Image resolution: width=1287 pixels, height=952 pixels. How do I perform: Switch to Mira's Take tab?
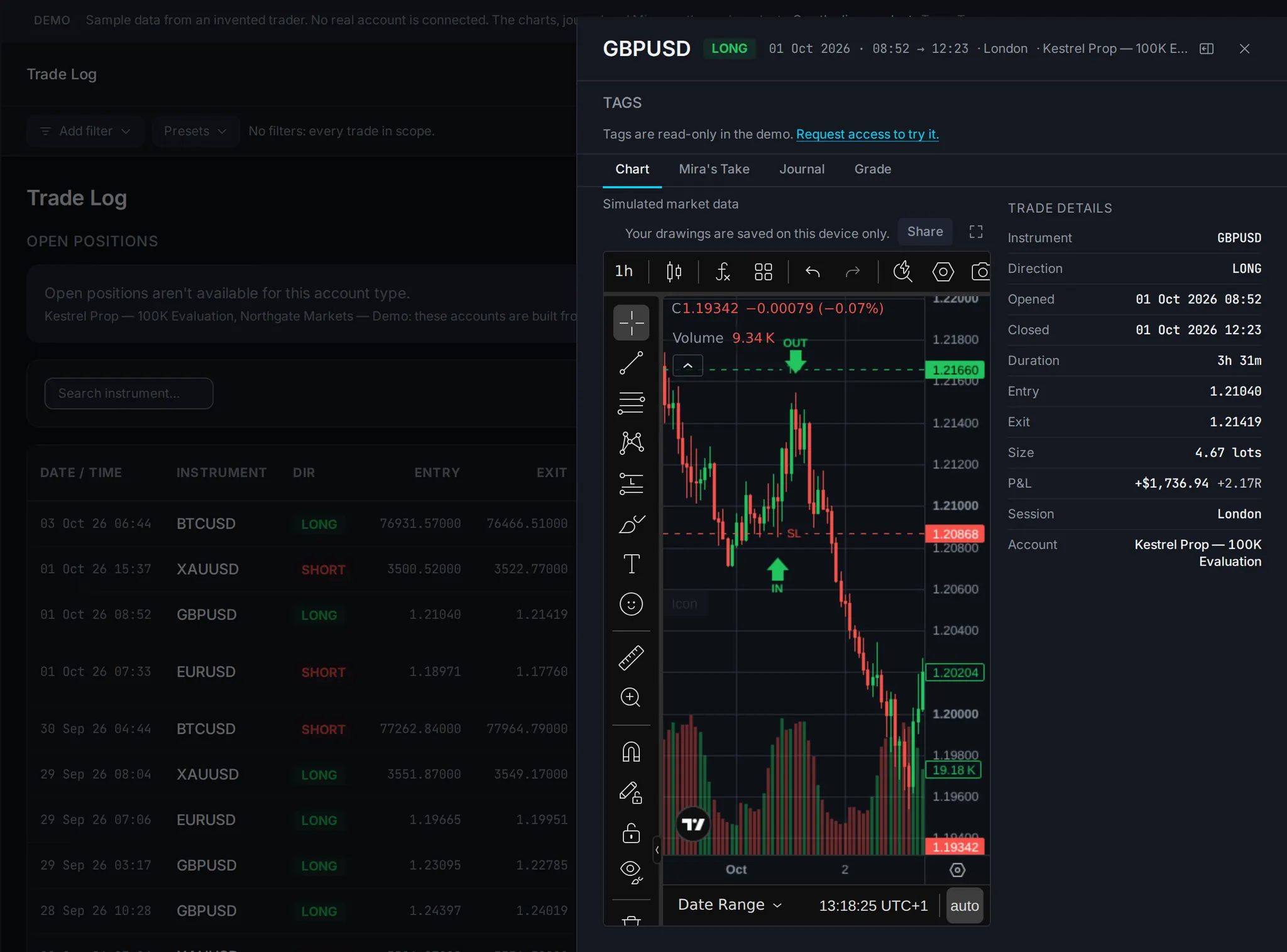click(x=714, y=169)
